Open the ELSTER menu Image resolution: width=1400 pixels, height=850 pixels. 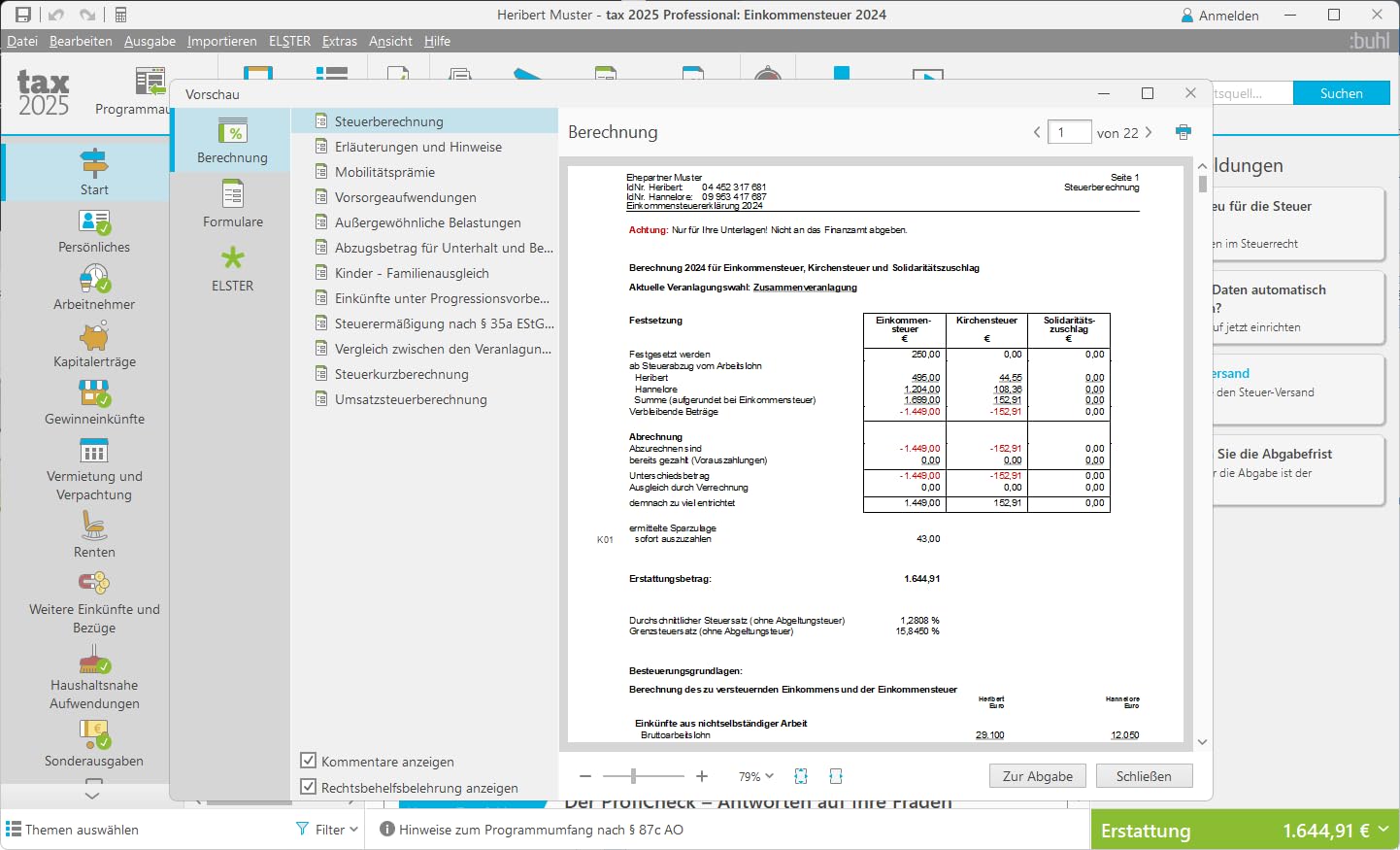tap(289, 41)
